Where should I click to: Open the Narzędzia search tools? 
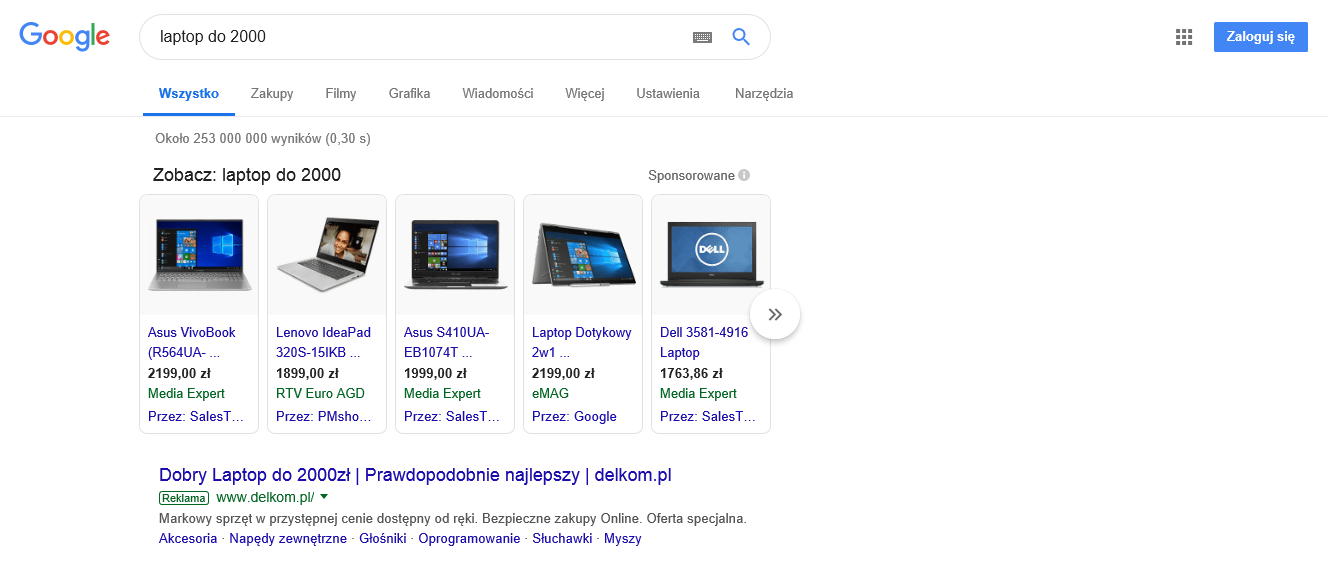click(763, 94)
